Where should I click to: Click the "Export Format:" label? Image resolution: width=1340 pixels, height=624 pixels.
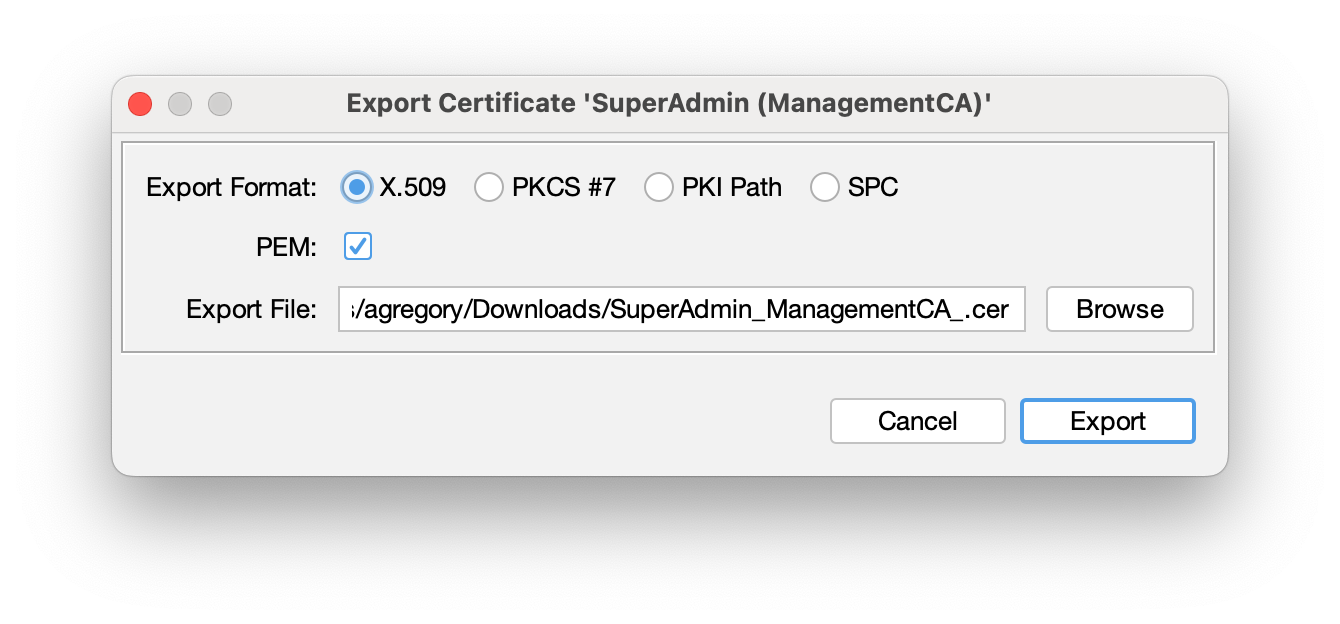click(231, 187)
